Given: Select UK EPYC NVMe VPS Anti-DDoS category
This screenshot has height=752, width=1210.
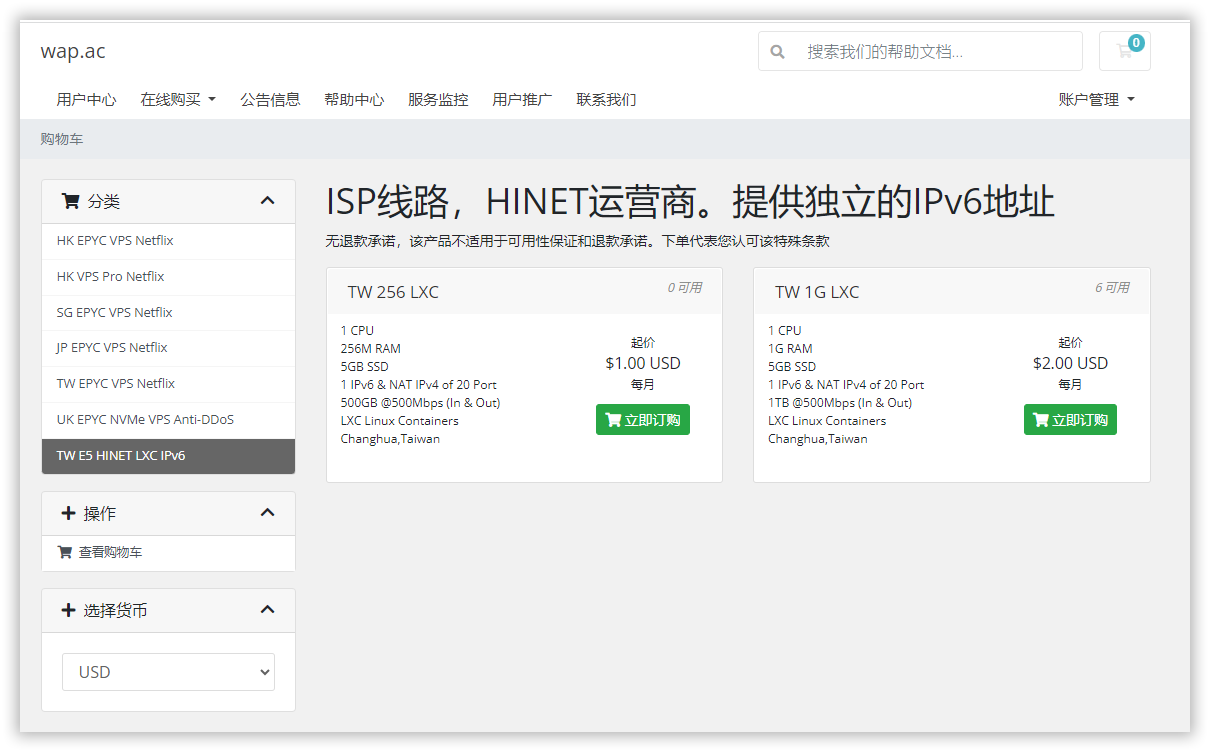Looking at the screenshot, I should (168, 420).
